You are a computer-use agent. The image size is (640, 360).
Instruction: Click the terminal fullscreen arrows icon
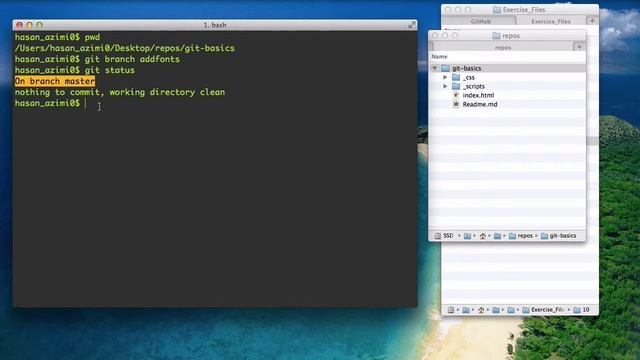tap(411, 25)
